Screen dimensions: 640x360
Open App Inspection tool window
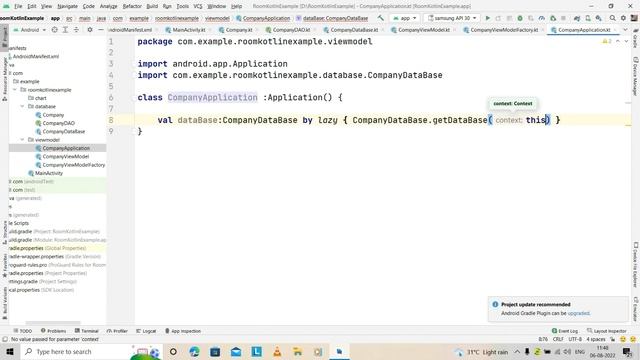click(x=183, y=331)
